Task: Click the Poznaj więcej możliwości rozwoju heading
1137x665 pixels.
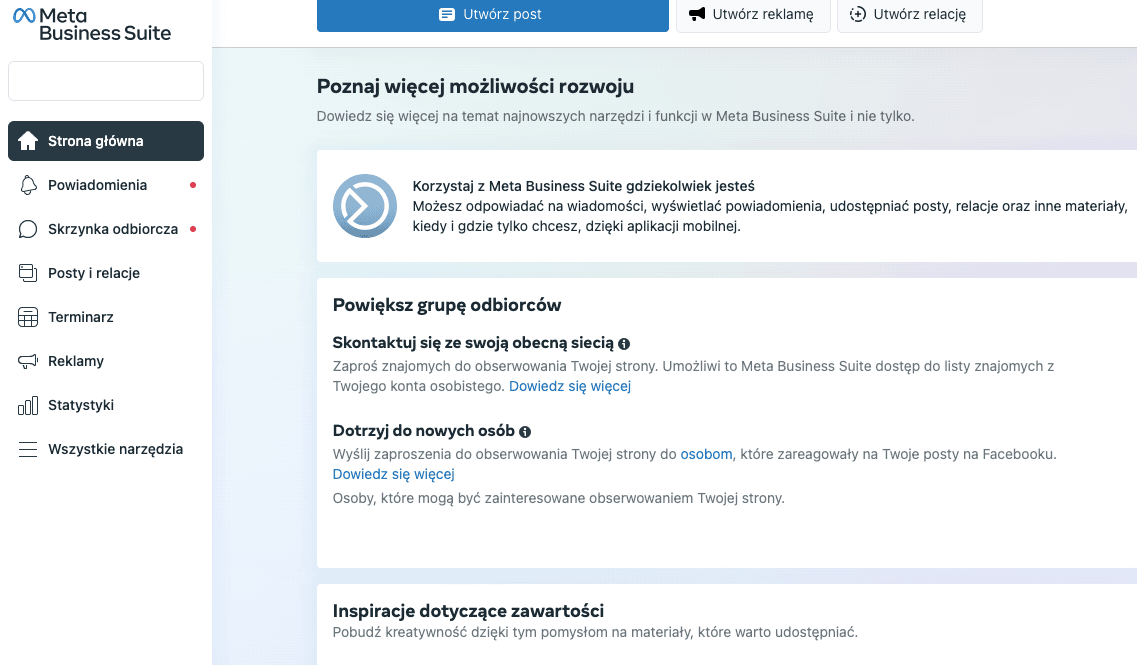Action: click(x=475, y=86)
